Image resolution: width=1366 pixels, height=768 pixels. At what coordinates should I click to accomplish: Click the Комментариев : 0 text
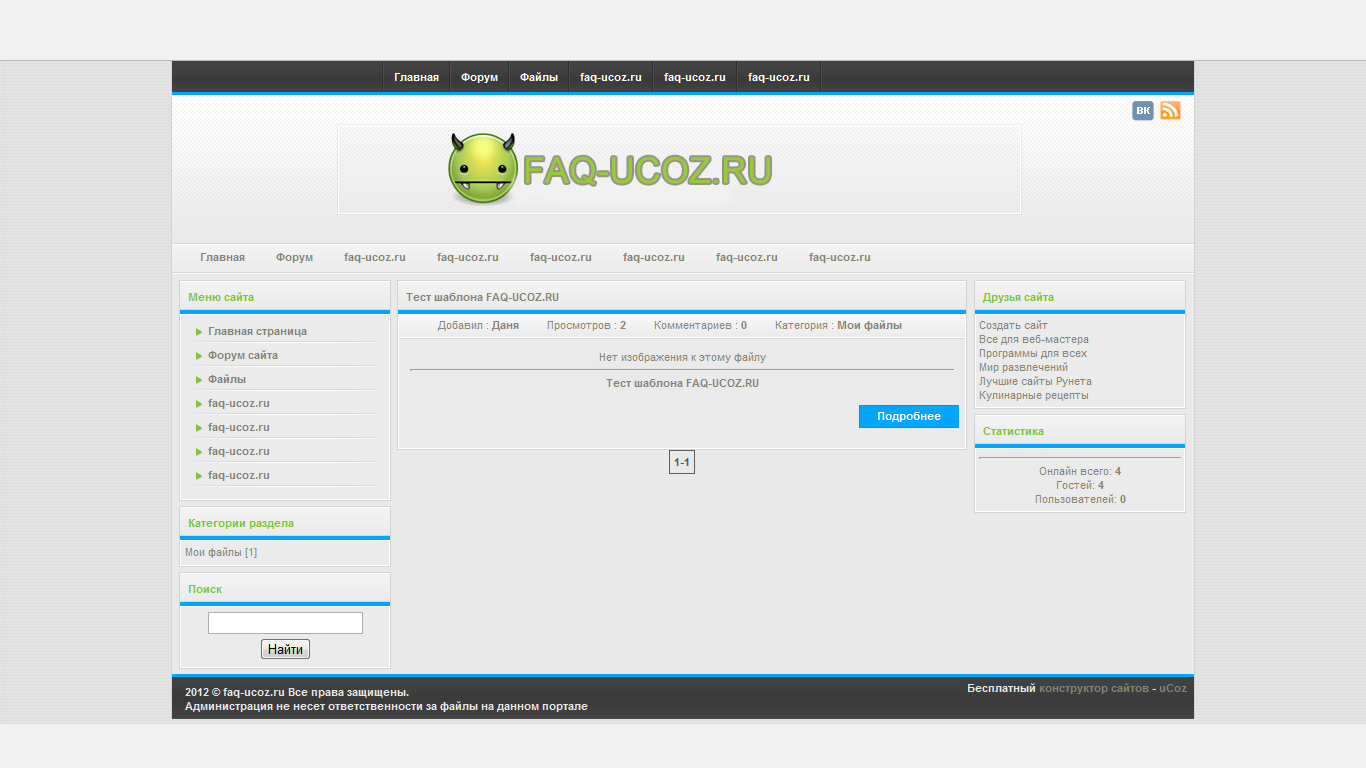[x=700, y=325]
